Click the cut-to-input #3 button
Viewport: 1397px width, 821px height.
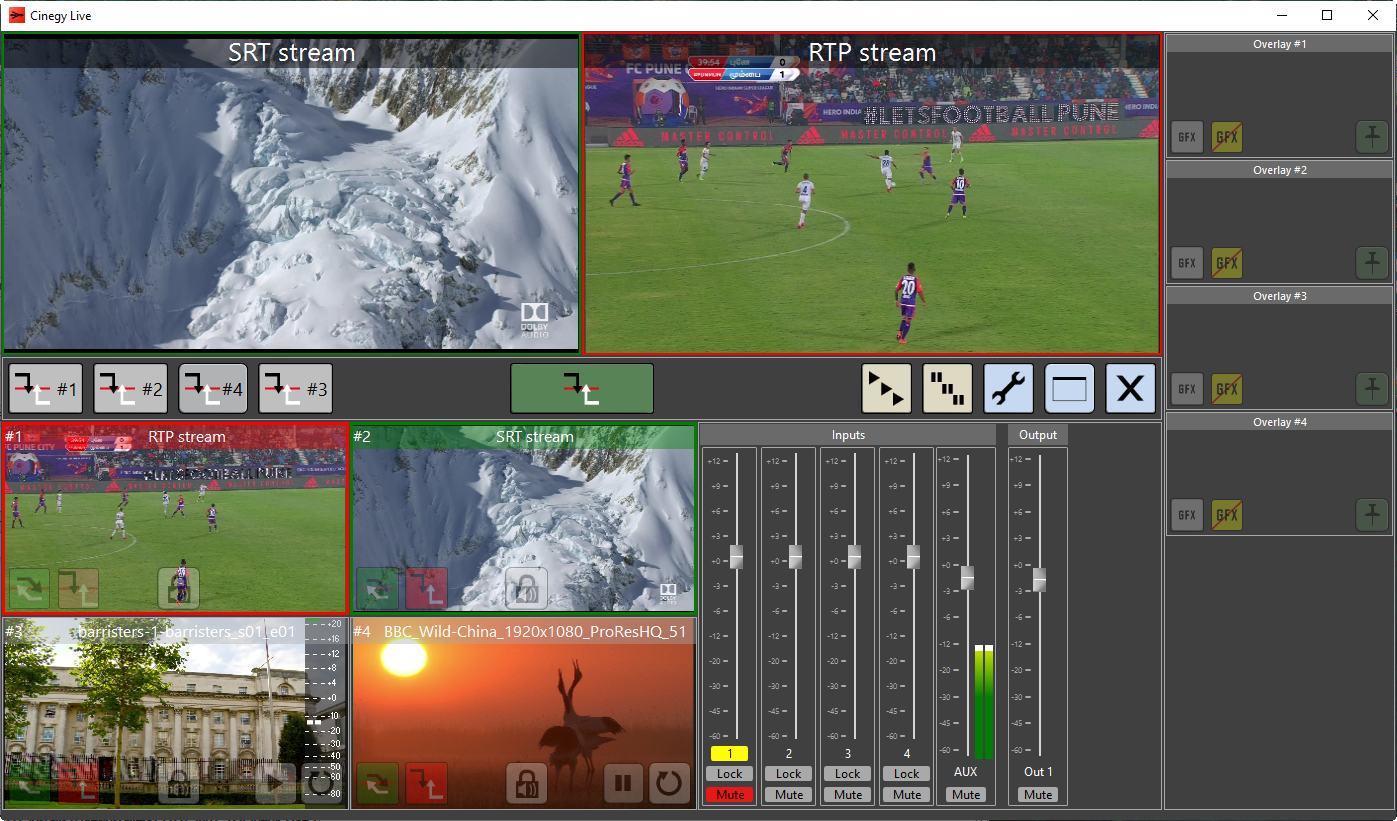[295, 389]
